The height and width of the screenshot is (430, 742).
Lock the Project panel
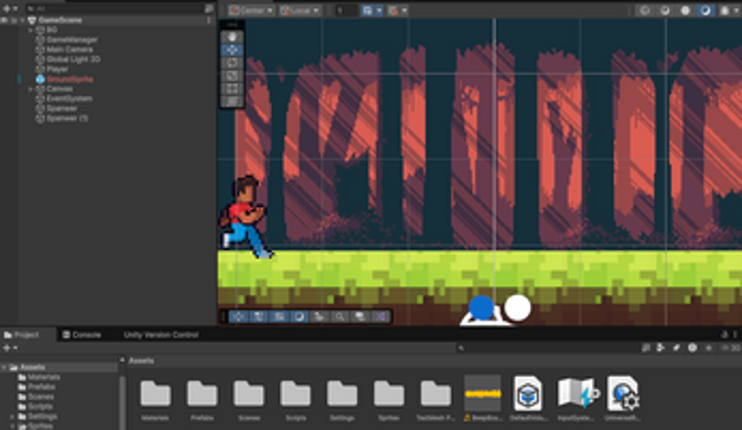(x=724, y=335)
